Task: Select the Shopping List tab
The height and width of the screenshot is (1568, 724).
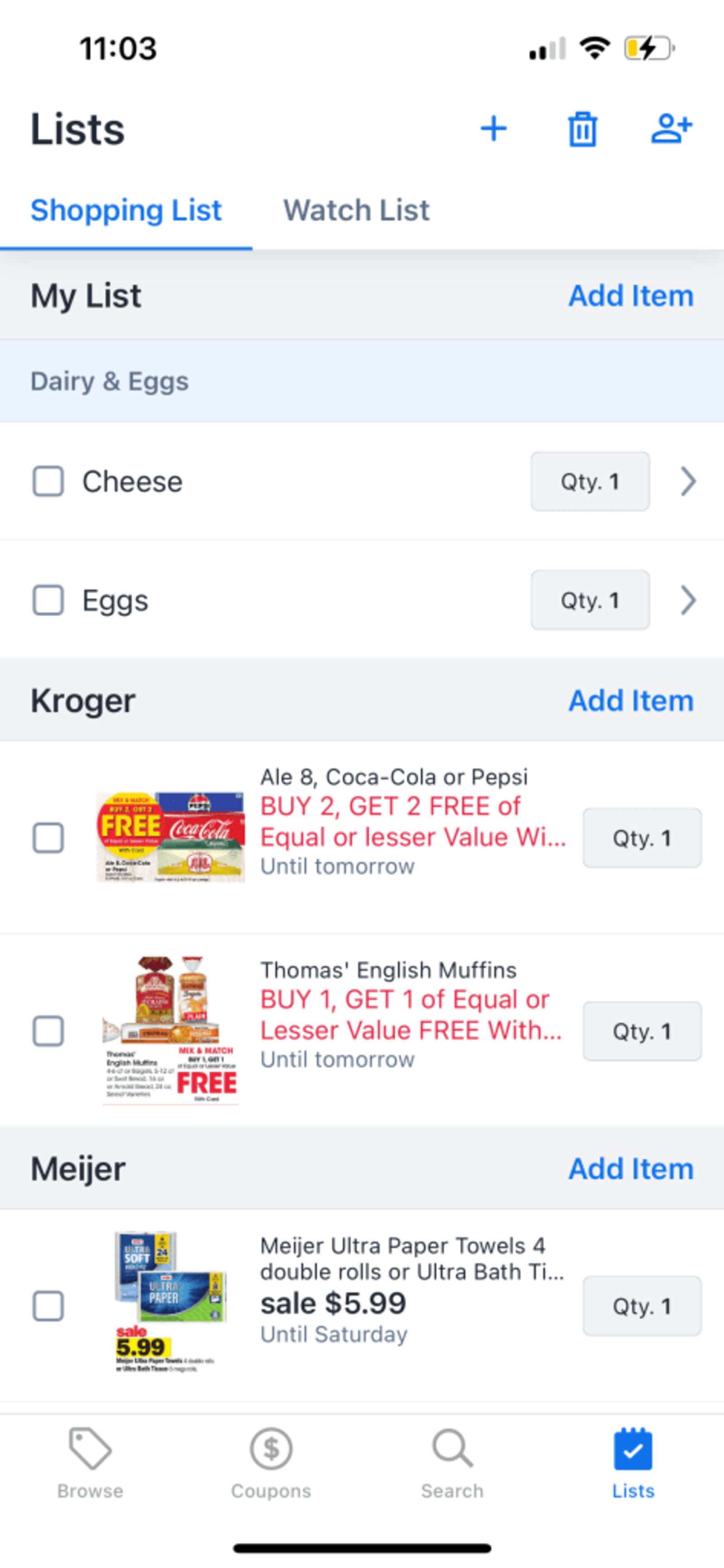Action: tap(126, 210)
